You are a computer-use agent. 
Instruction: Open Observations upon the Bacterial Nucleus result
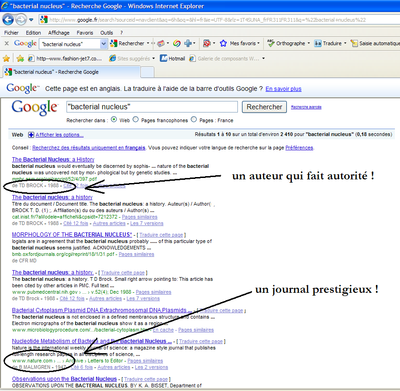pos(64,379)
